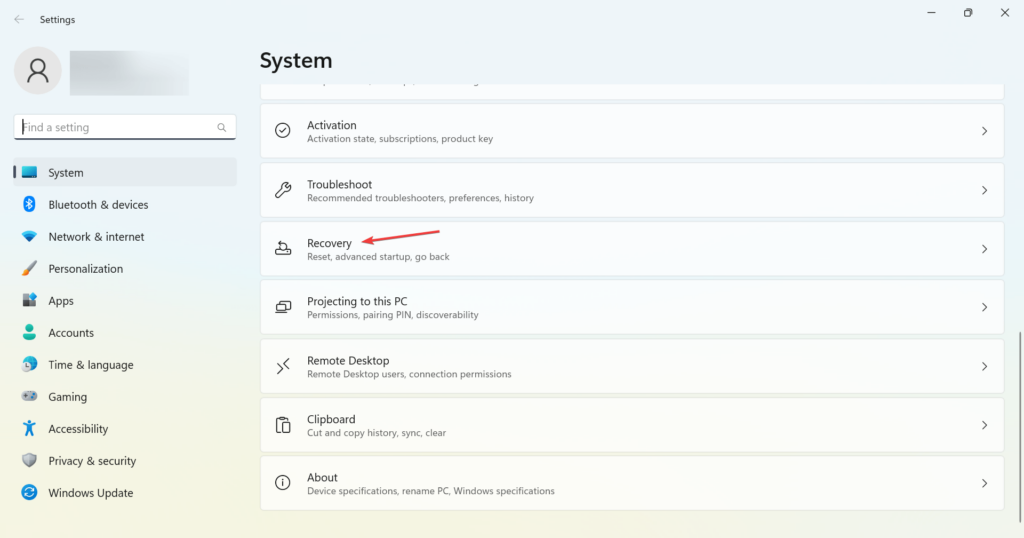Click the back arrow button
Image resolution: width=1024 pixels, height=538 pixels.
point(19,20)
